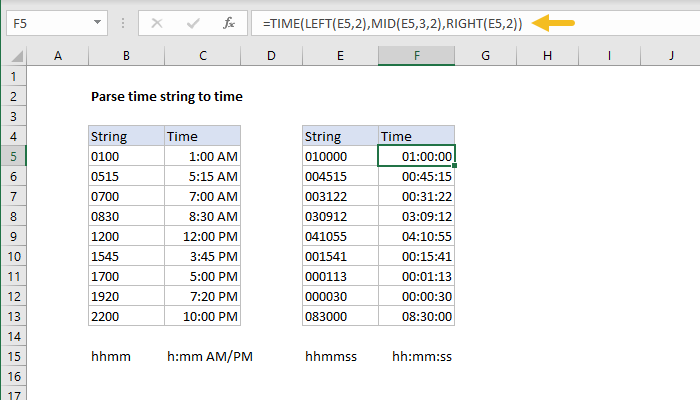Select the 'Time' header in column F

click(416, 136)
